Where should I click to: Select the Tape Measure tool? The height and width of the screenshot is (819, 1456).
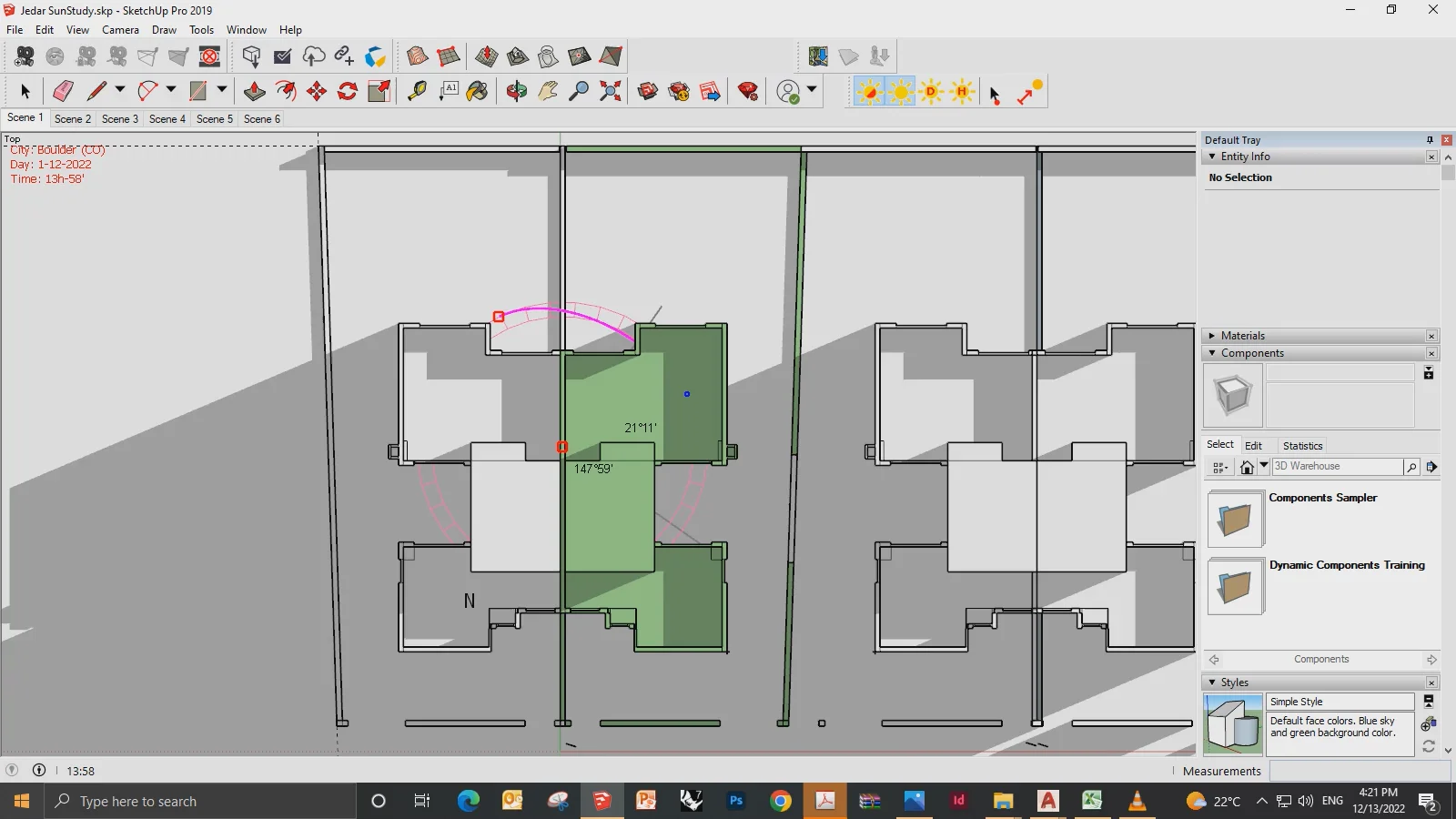point(417,91)
